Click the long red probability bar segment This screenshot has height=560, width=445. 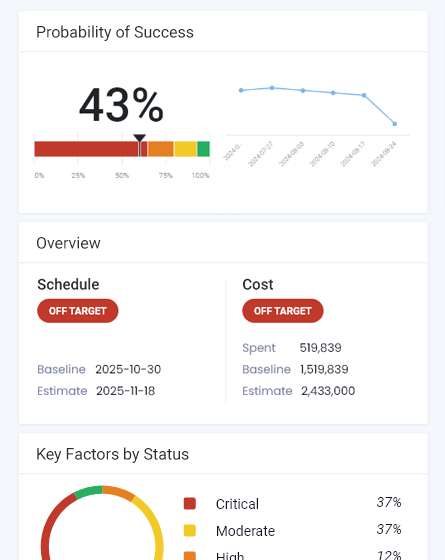(x=86, y=149)
